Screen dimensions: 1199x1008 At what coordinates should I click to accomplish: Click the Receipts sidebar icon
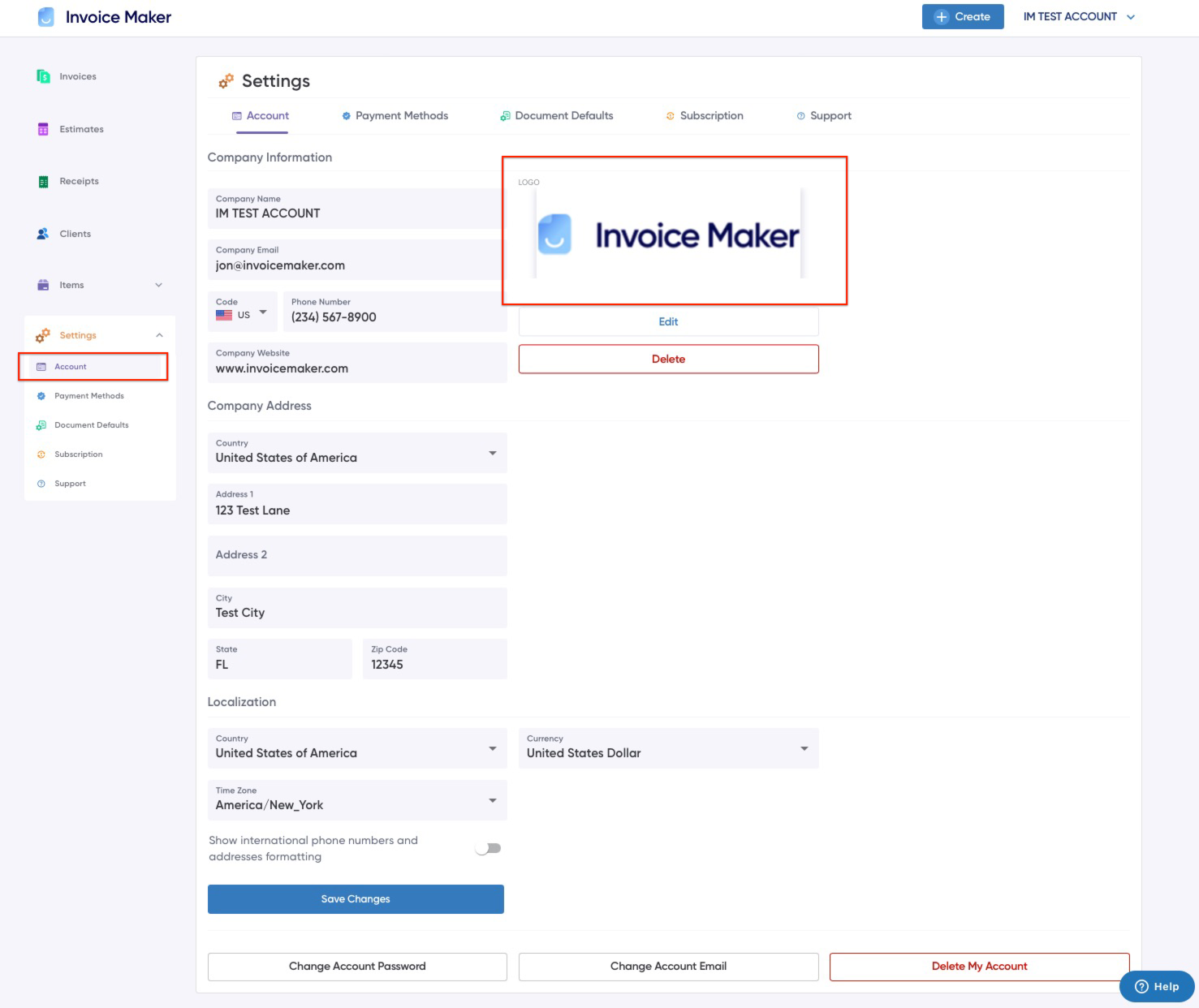pyautogui.click(x=43, y=181)
